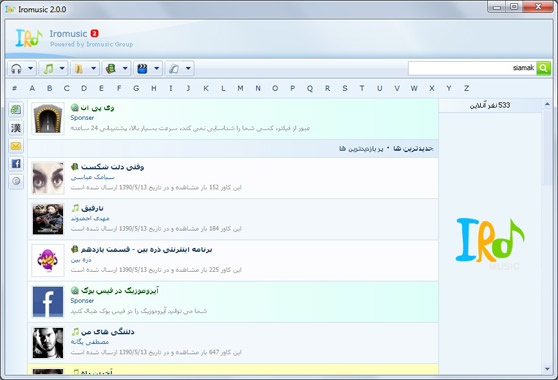This screenshot has width=558, height=380.
Task: Filter artists by the # symbol
Action: point(15,88)
